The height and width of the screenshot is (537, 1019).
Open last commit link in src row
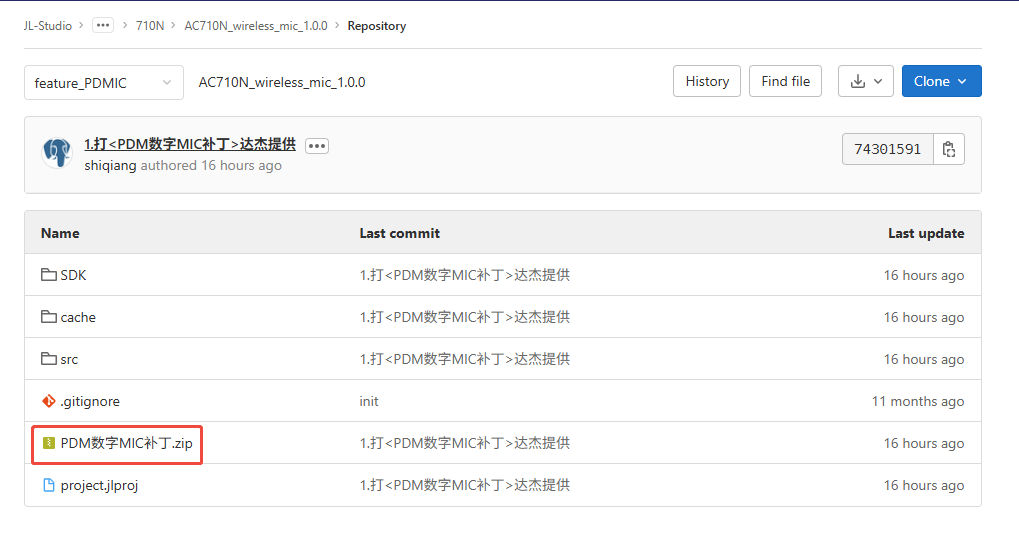tap(465, 359)
